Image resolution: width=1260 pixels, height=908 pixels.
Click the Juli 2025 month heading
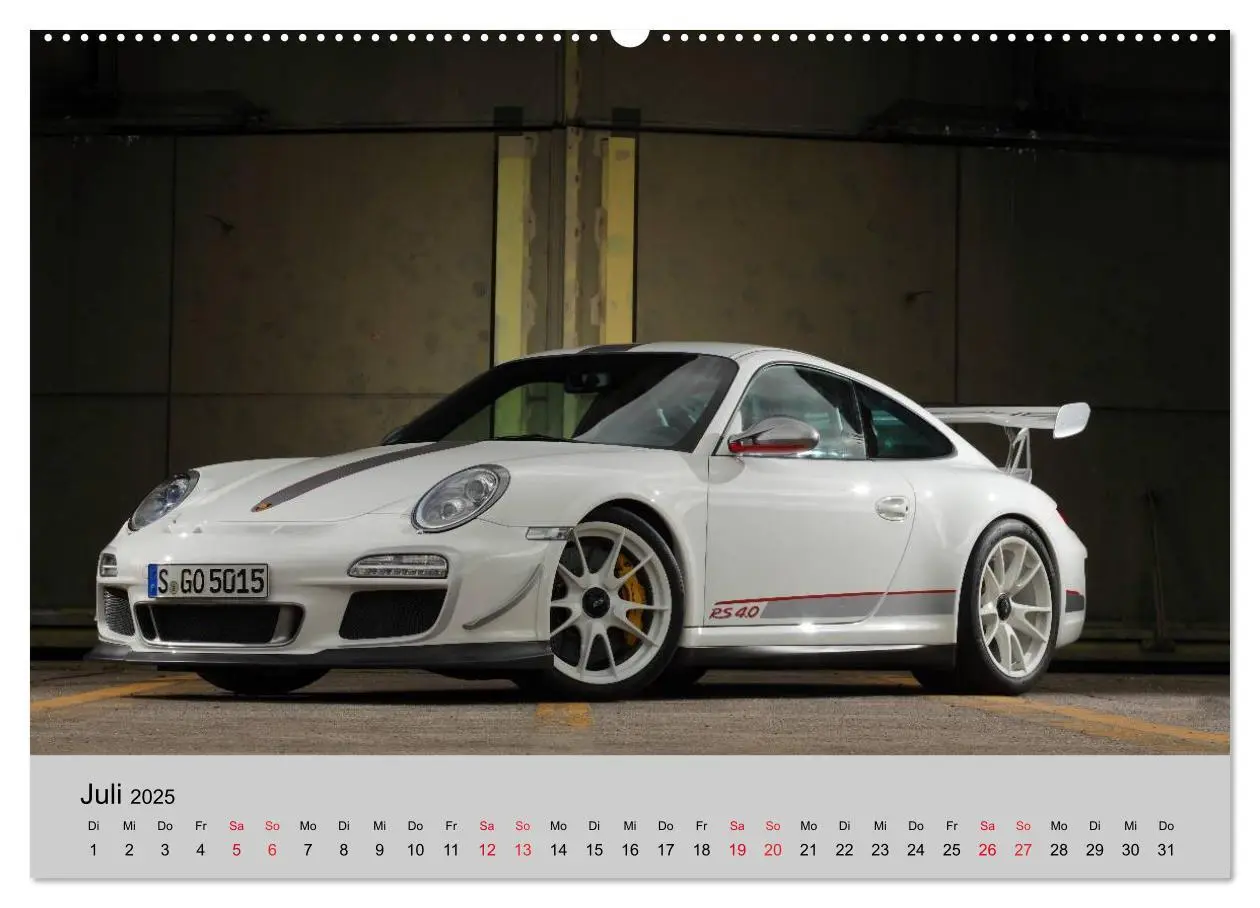point(127,796)
